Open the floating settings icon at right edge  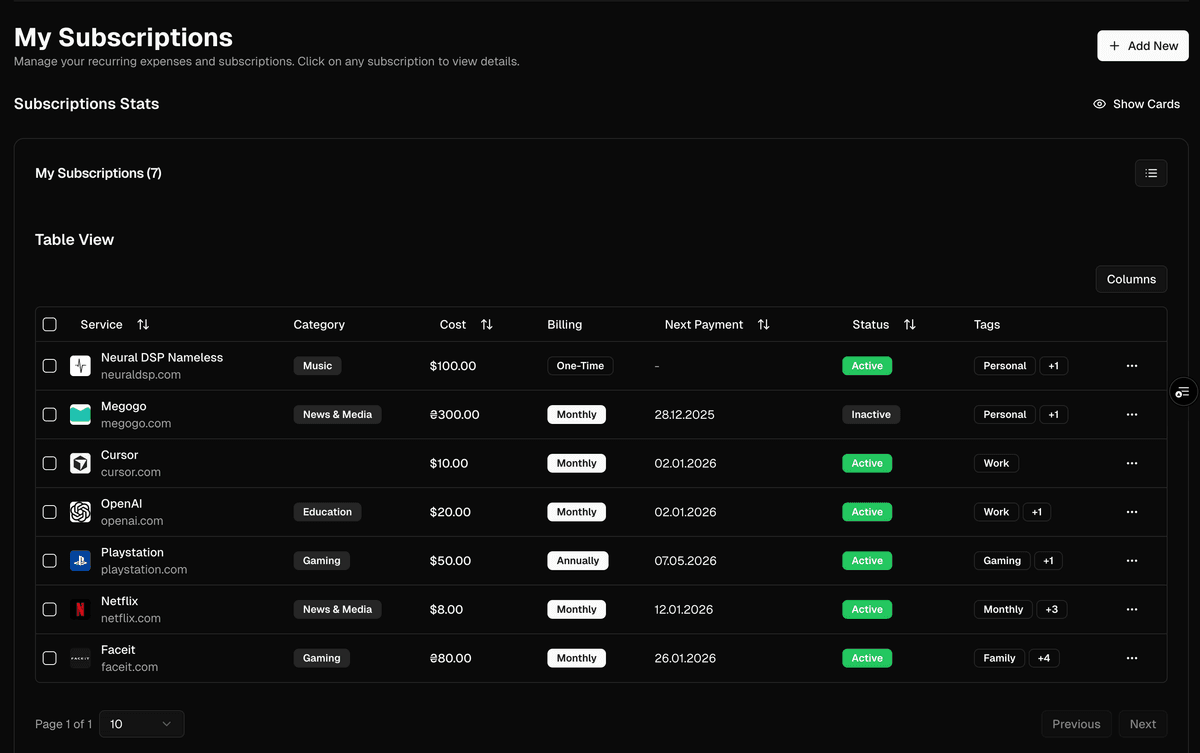point(1182,392)
